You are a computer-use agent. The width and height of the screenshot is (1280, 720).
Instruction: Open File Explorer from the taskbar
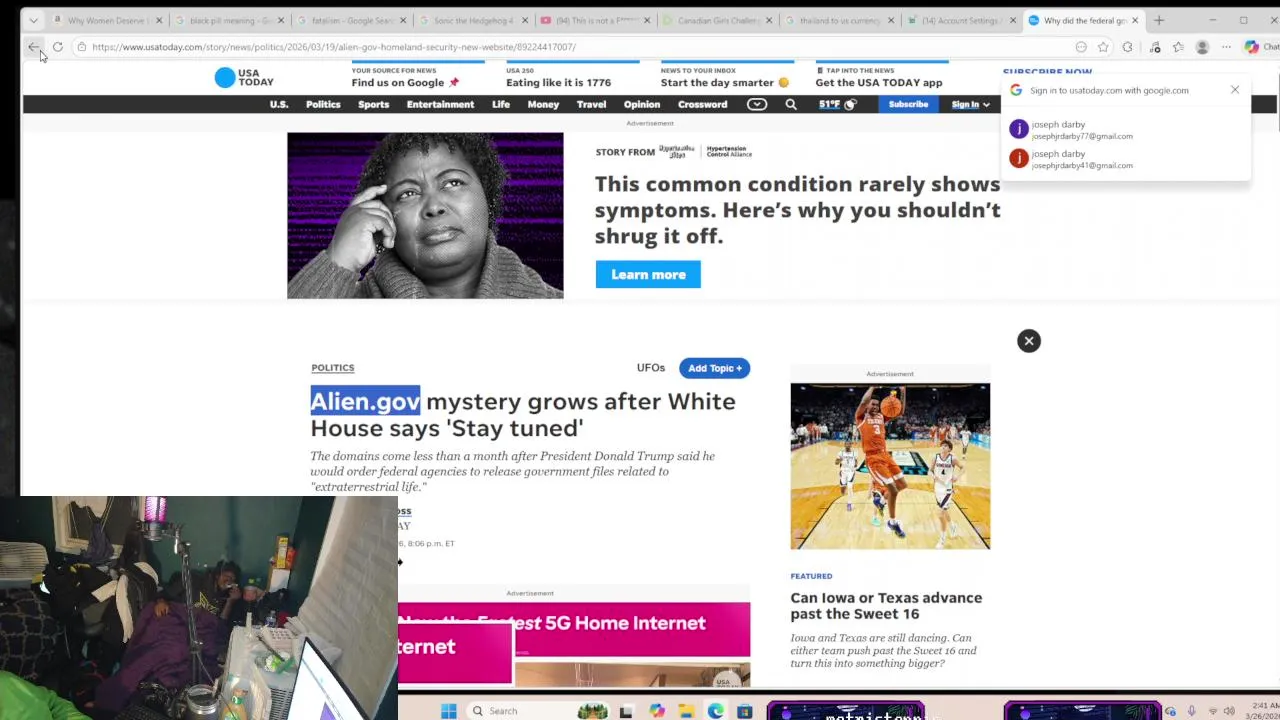[686, 711]
